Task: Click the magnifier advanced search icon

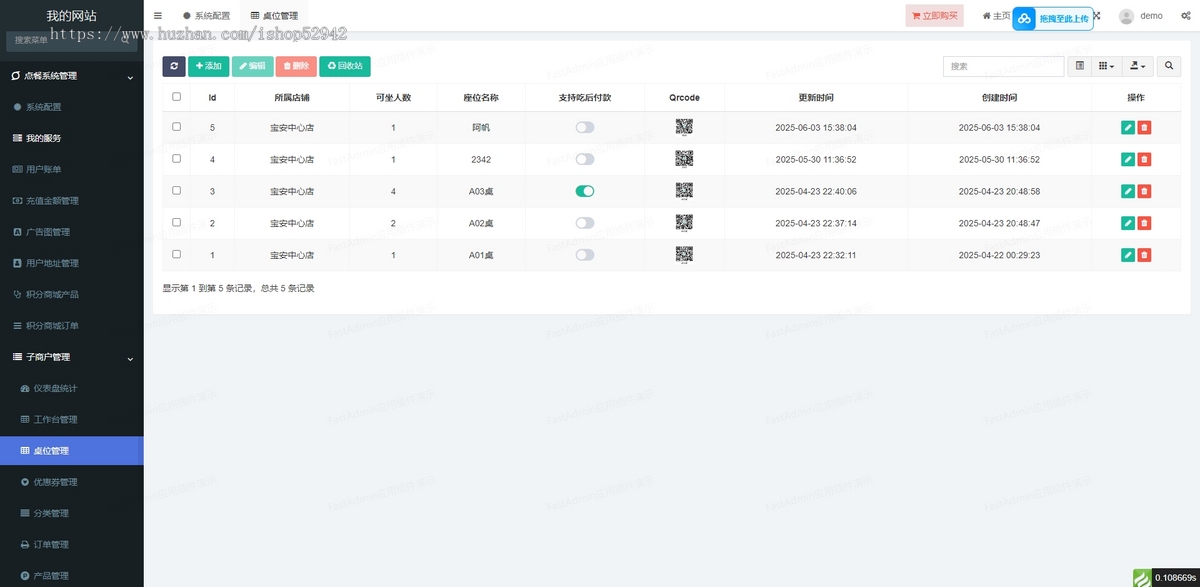Action: coord(1169,66)
